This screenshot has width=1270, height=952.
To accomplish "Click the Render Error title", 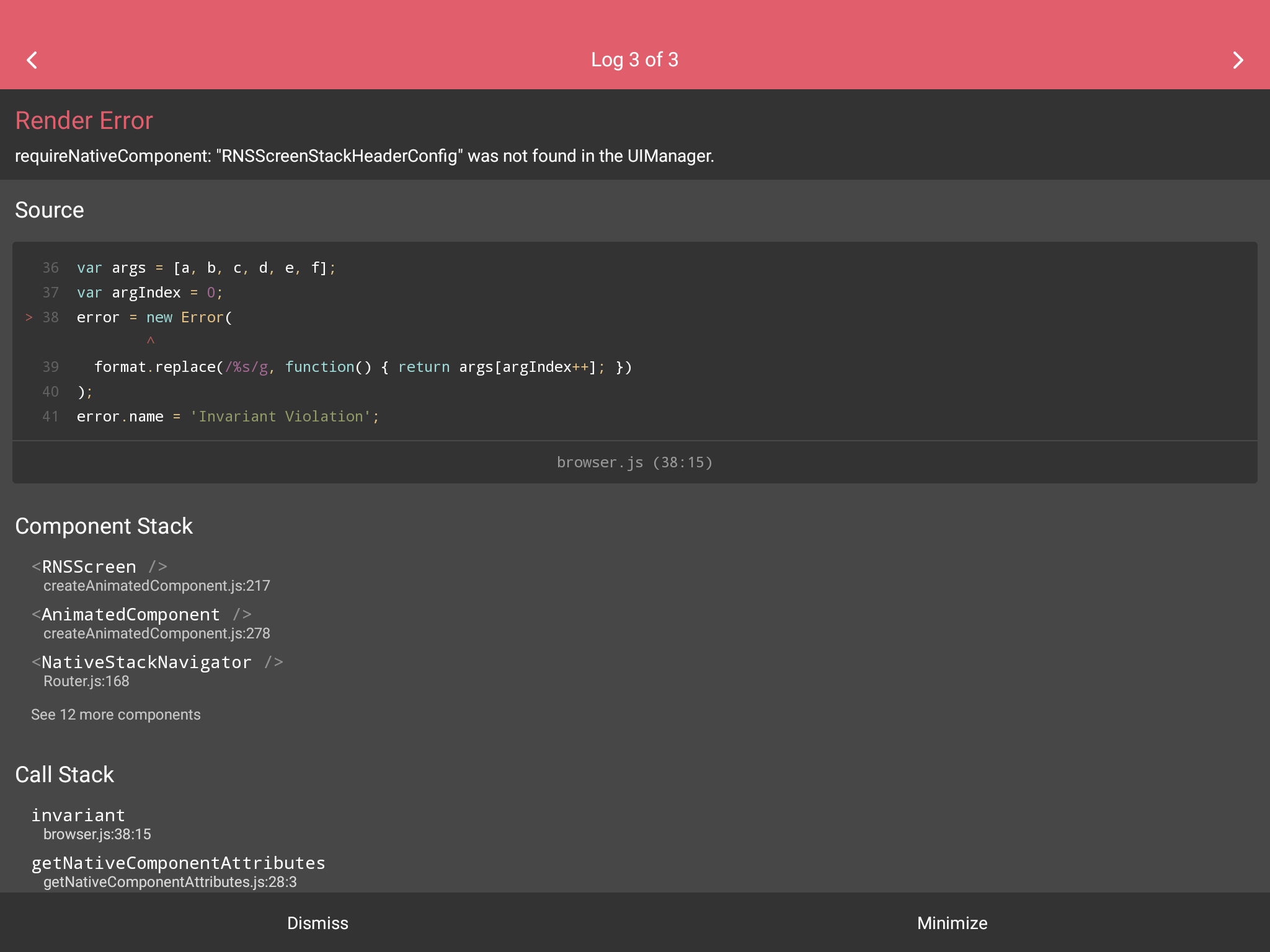I will coord(84,120).
